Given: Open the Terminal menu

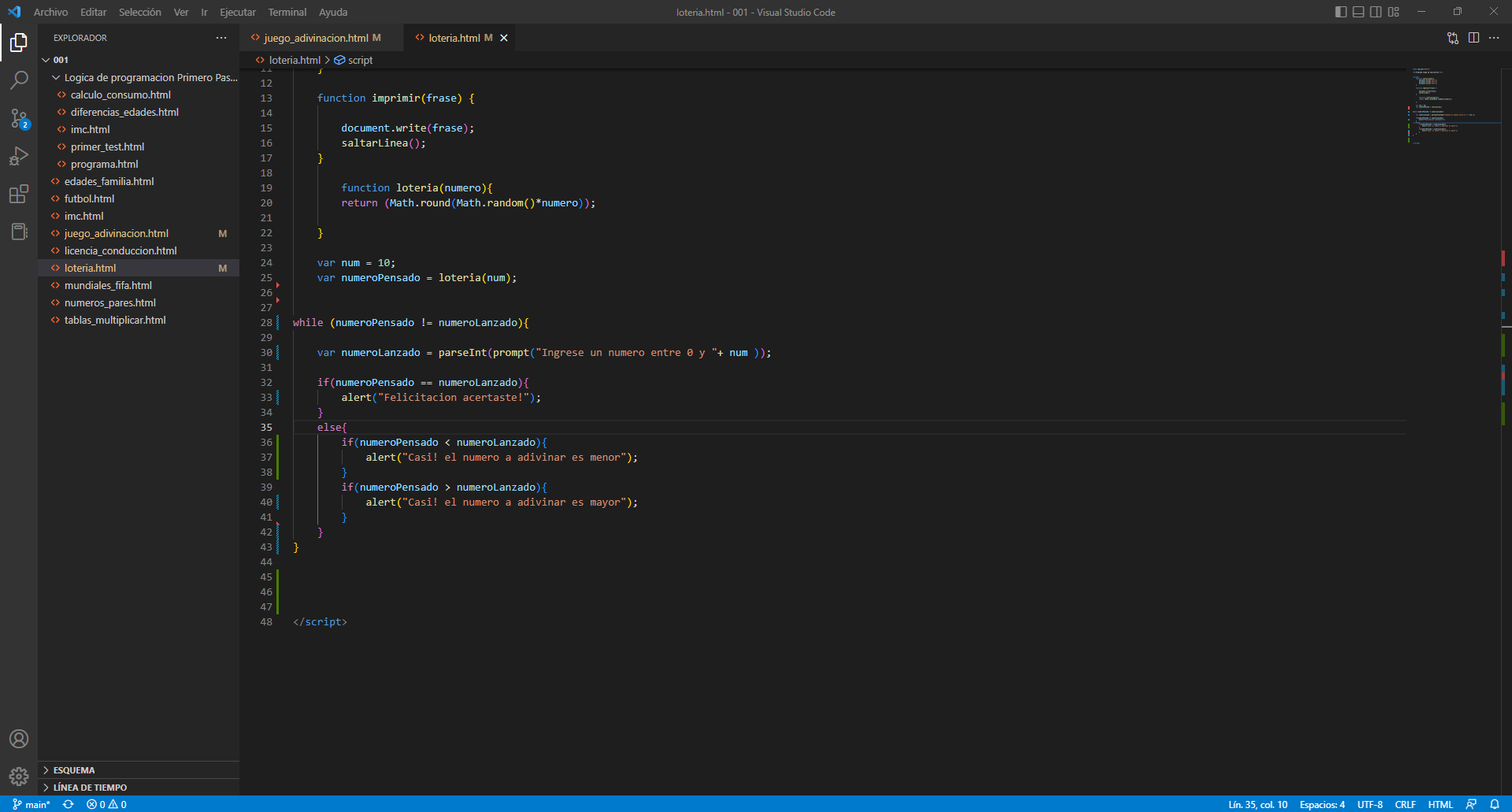Looking at the screenshot, I should point(287,12).
